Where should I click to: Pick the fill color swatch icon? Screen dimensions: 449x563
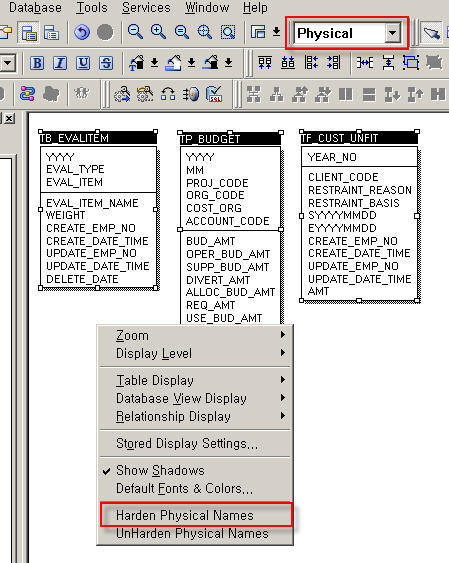174,63
